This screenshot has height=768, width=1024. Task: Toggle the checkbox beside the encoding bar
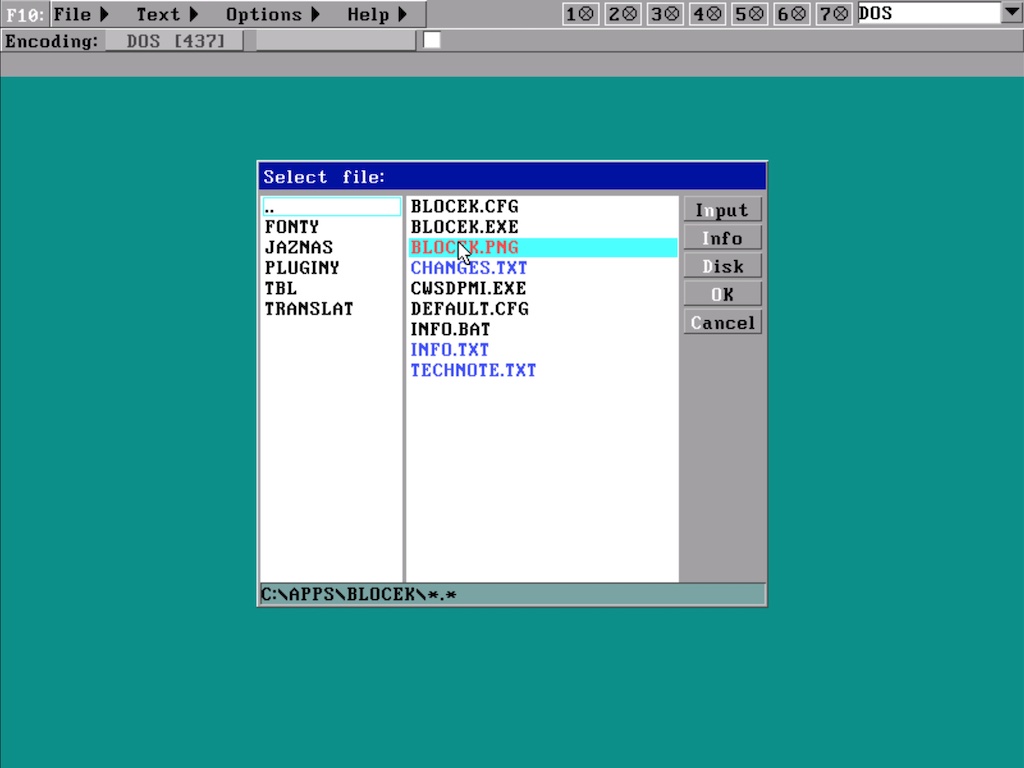point(432,40)
